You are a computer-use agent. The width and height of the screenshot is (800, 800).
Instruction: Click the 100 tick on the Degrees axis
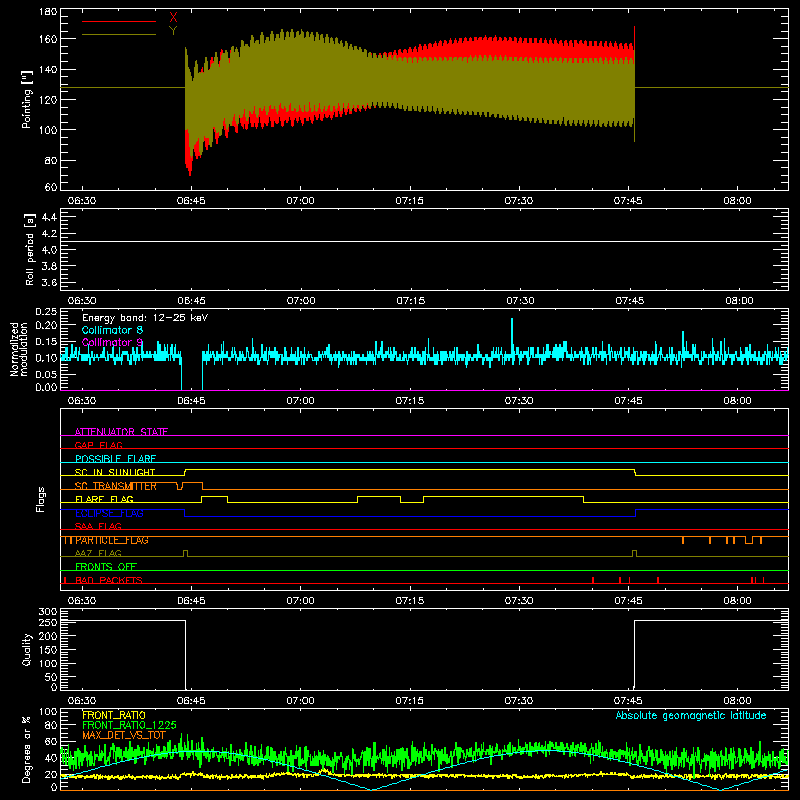pyautogui.click(x=48, y=712)
